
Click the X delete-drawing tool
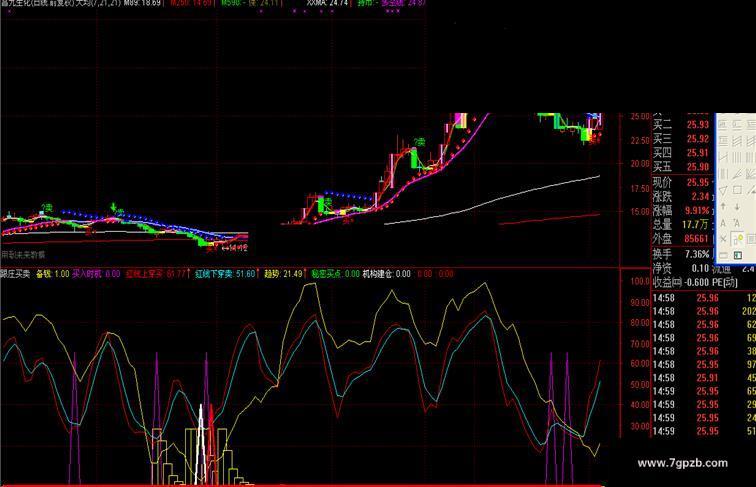[x=723, y=238]
